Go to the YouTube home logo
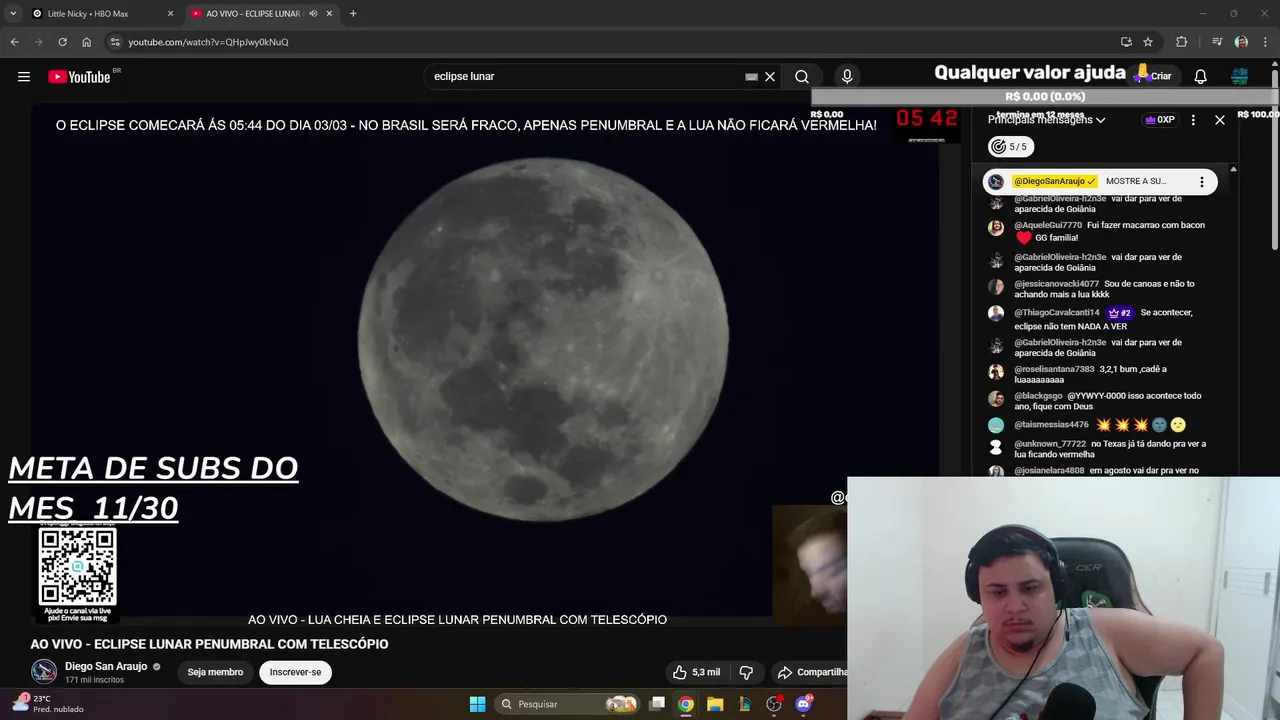Screen dimensions: 1280x720 79,77
